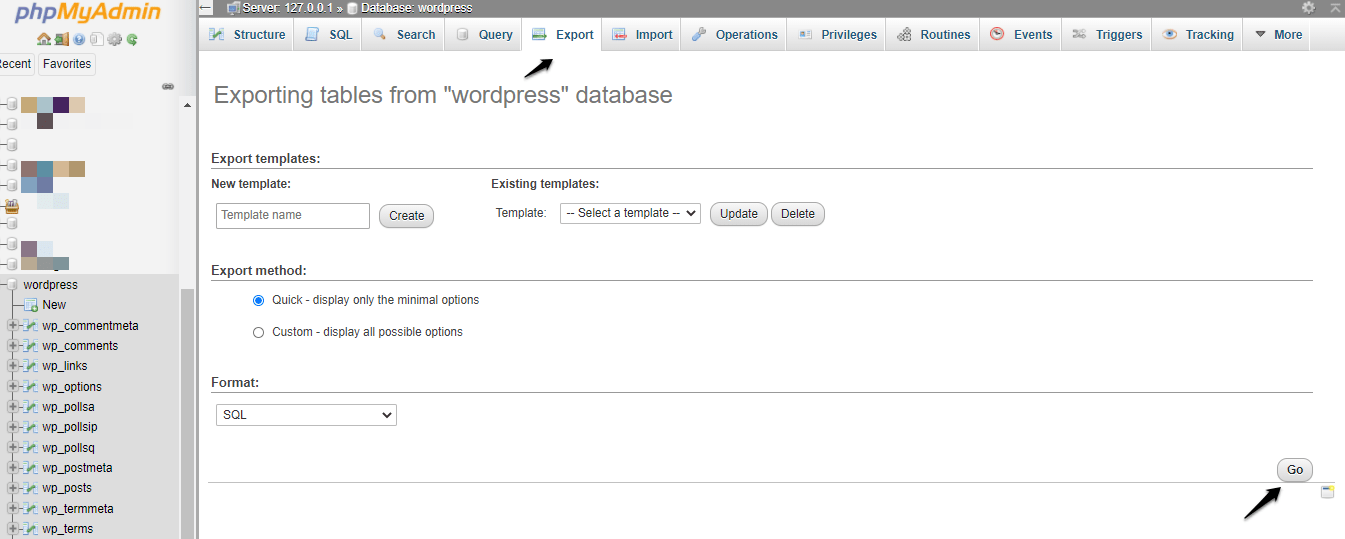
Task: Click the table icon beside wp_pollsa
Action: pos(31,407)
